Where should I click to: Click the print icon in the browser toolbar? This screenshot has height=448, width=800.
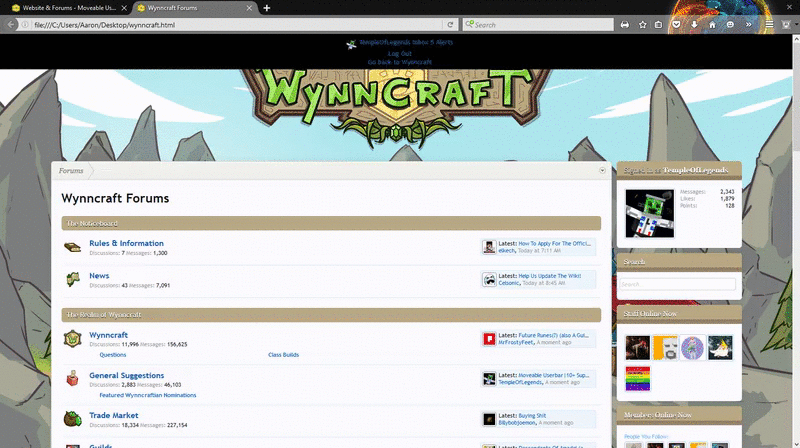(x=624, y=24)
